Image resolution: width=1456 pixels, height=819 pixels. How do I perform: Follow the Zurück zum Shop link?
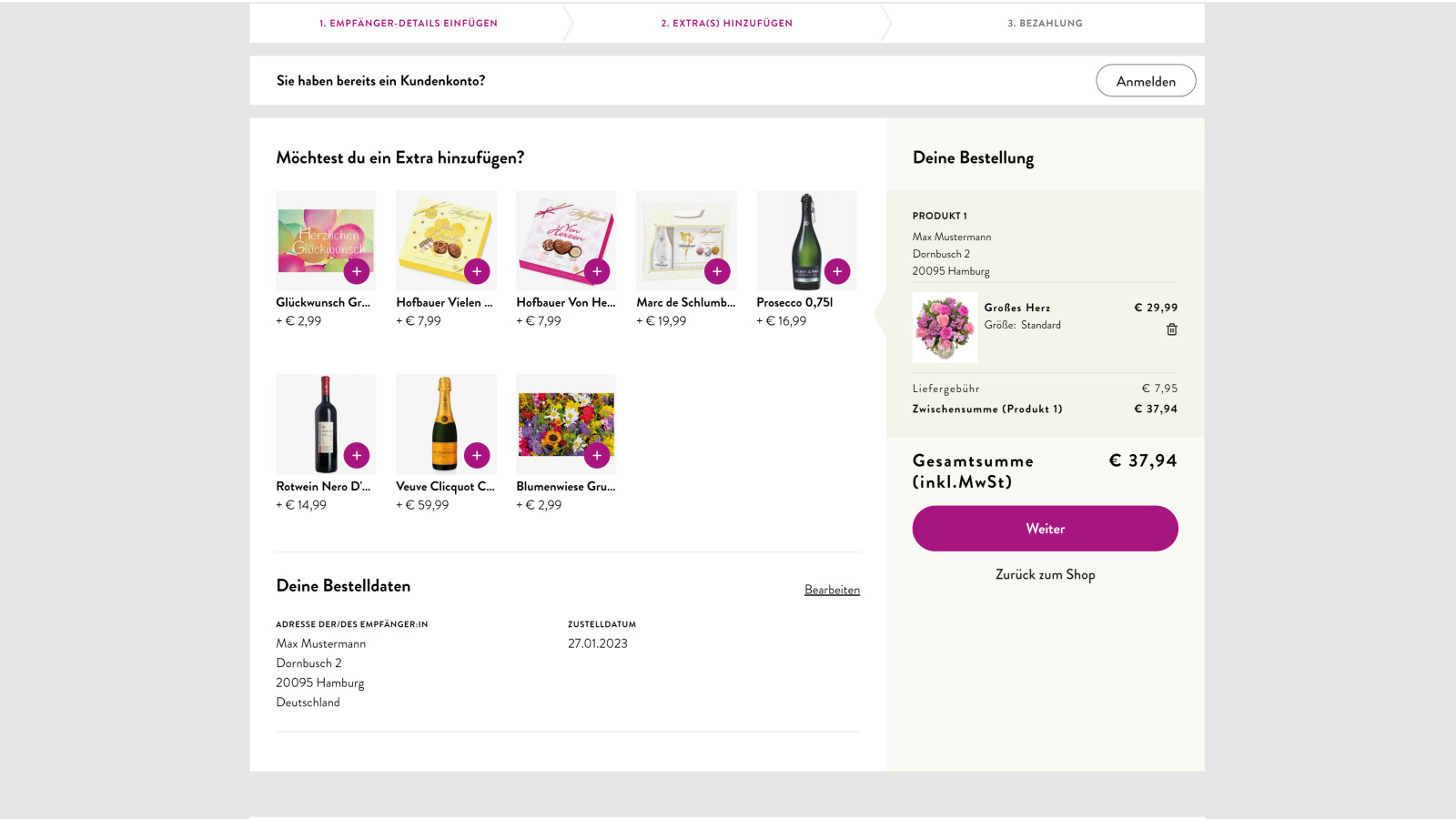1045,575
